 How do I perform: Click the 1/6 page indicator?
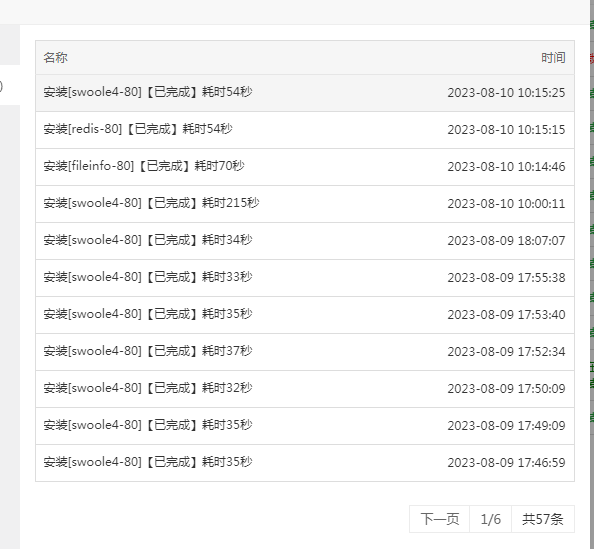[x=491, y=519]
